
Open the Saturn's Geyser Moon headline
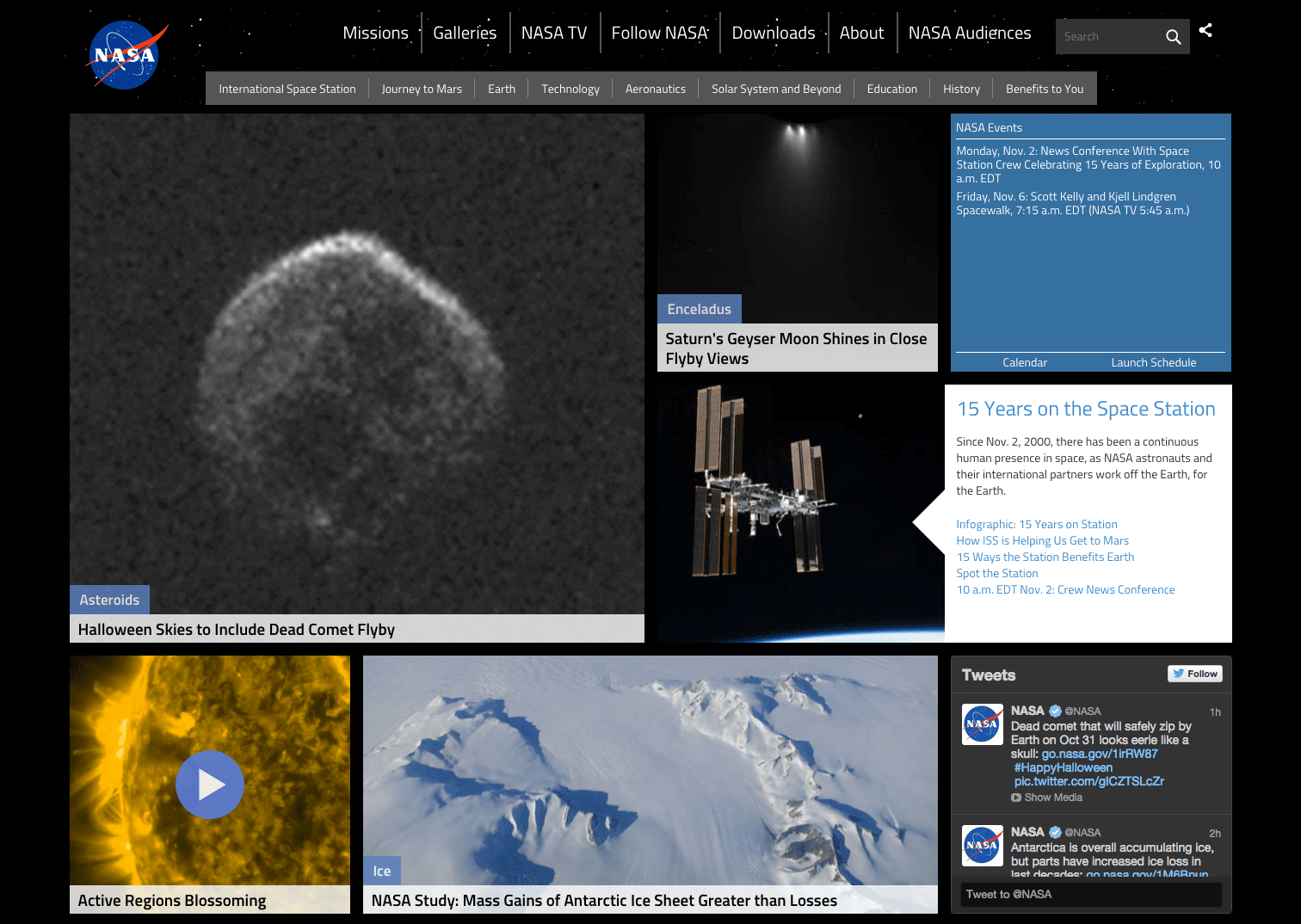click(796, 348)
